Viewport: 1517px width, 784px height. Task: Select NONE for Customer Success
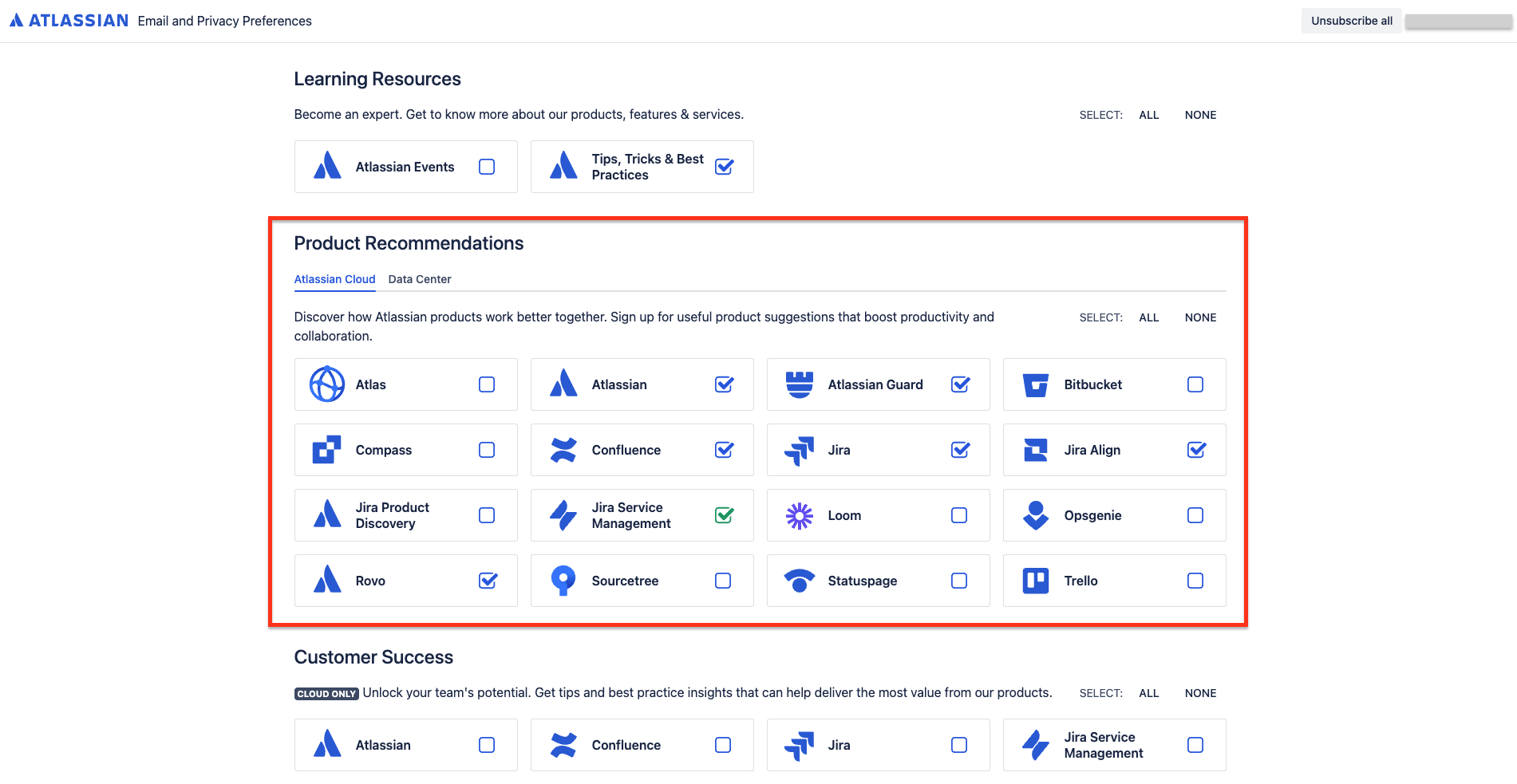click(1200, 693)
